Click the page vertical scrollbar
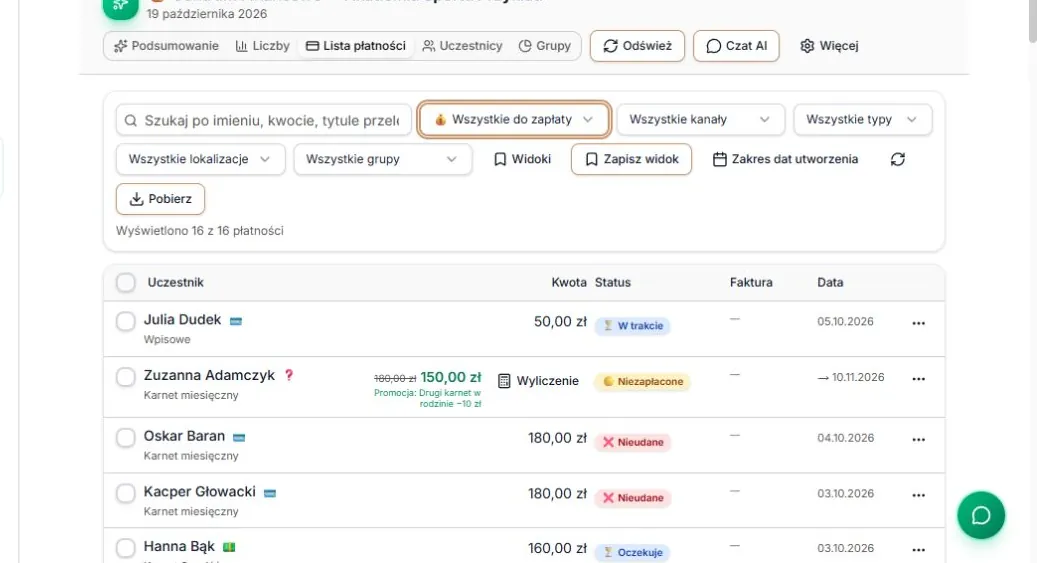 [1031, 21]
